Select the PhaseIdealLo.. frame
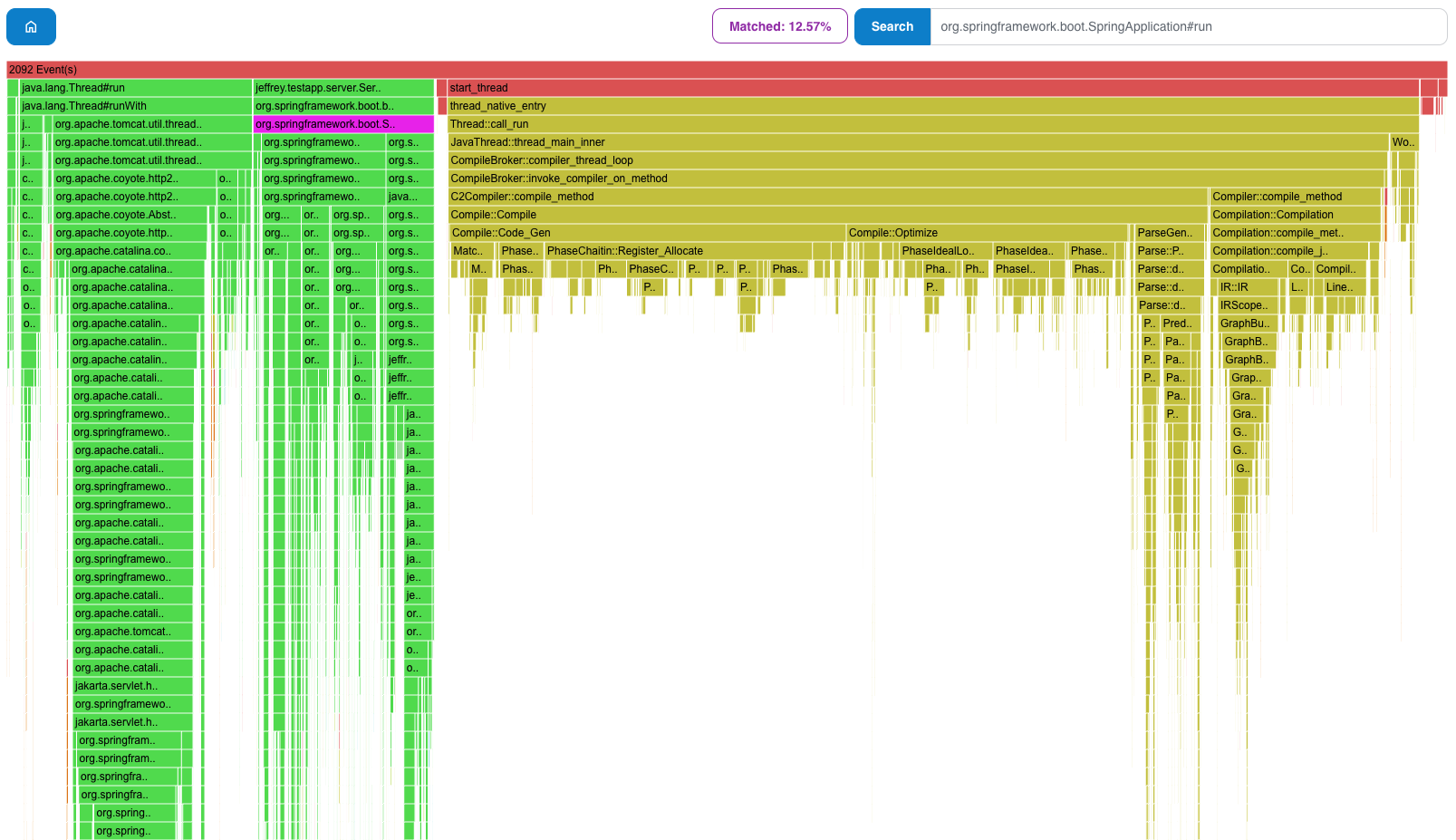Image resolution: width=1456 pixels, height=840 pixels. (x=944, y=251)
